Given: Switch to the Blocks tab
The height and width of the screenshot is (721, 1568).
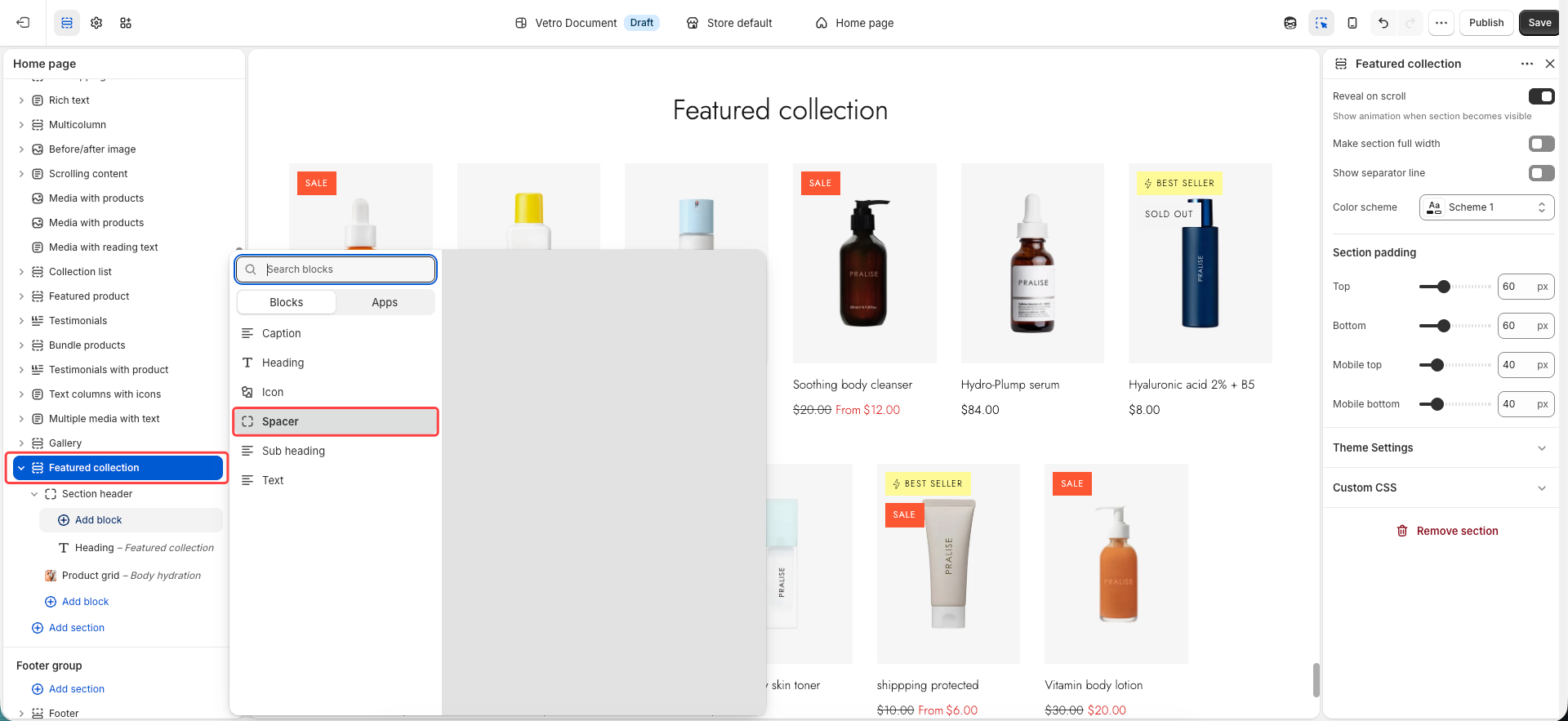Looking at the screenshot, I should coord(287,302).
